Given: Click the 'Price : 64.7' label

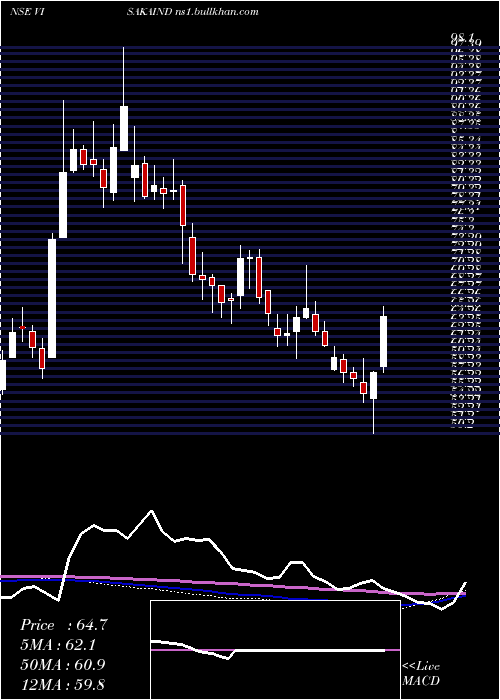Looking at the screenshot, I should tap(63, 625).
